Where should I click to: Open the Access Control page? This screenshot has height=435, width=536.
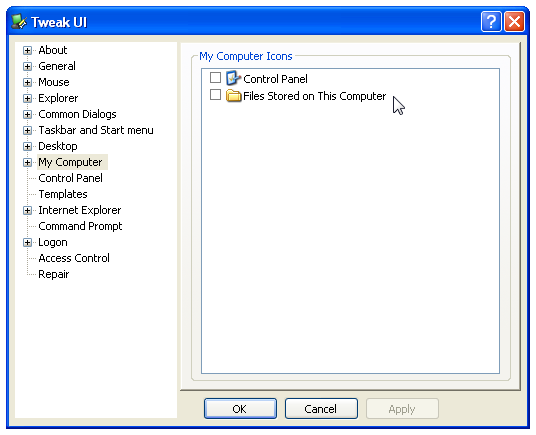coord(74,258)
